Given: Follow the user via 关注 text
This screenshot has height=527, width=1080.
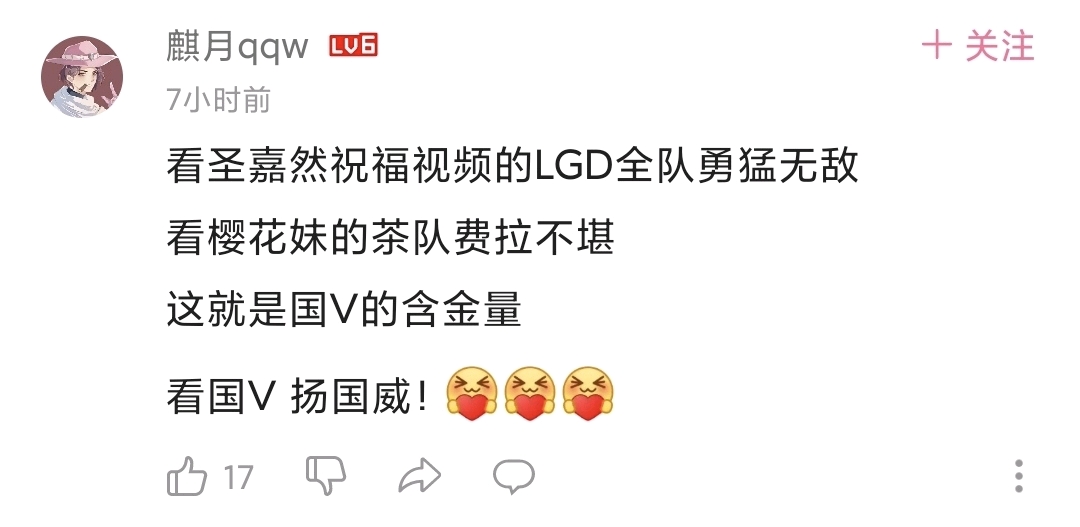Looking at the screenshot, I should [1000, 45].
